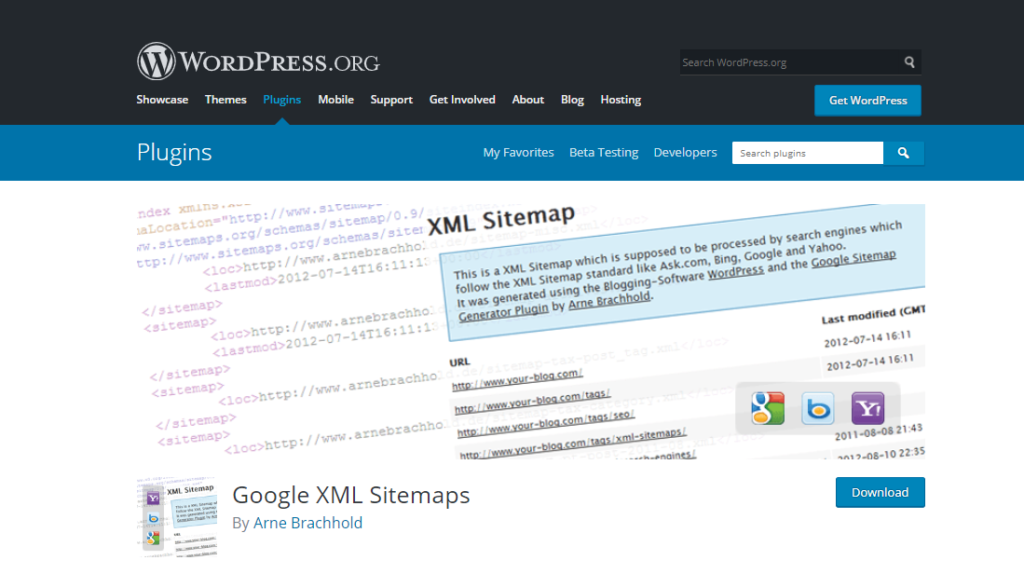Click the Download button
This screenshot has width=1024, height=574.
[x=880, y=492]
